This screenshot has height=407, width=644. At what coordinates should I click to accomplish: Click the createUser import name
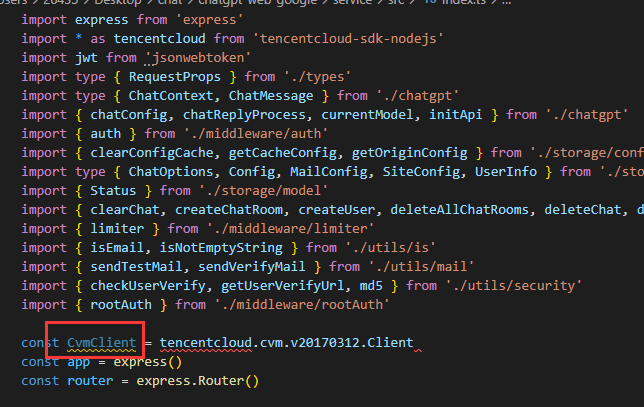336,210
